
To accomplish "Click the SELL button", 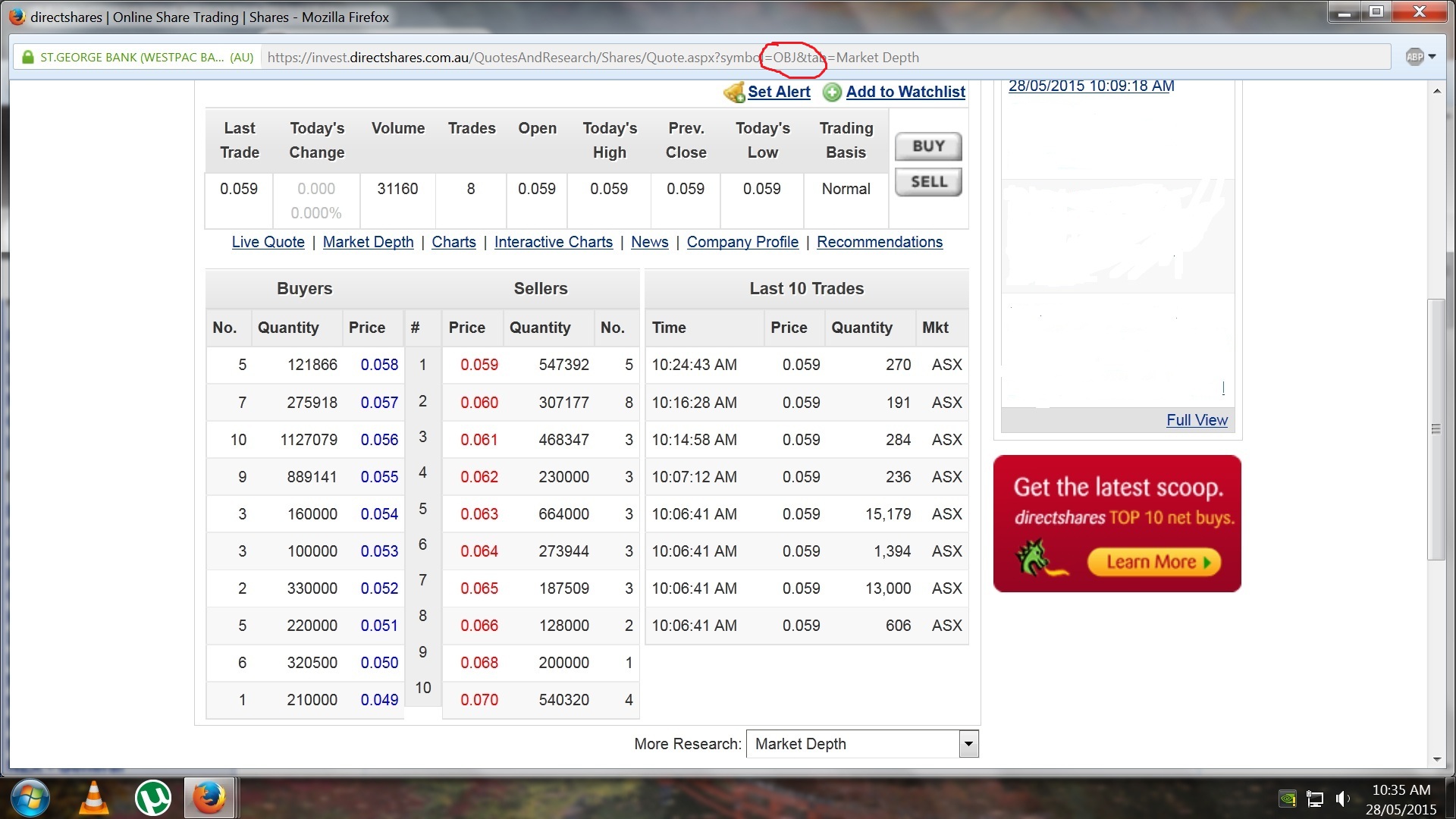I will (928, 182).
